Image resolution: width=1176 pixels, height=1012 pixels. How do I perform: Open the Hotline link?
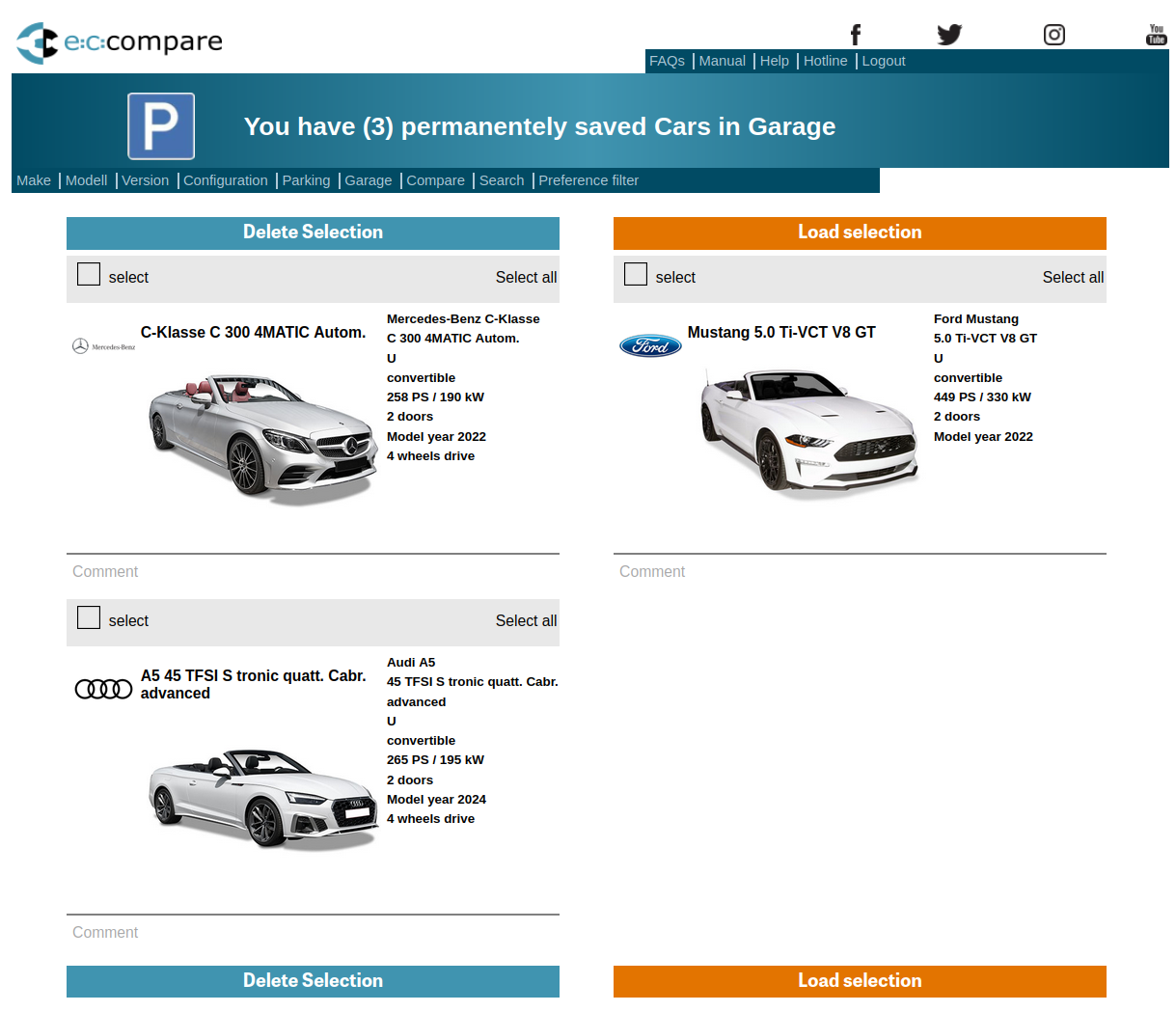click(x=826, y=61)
